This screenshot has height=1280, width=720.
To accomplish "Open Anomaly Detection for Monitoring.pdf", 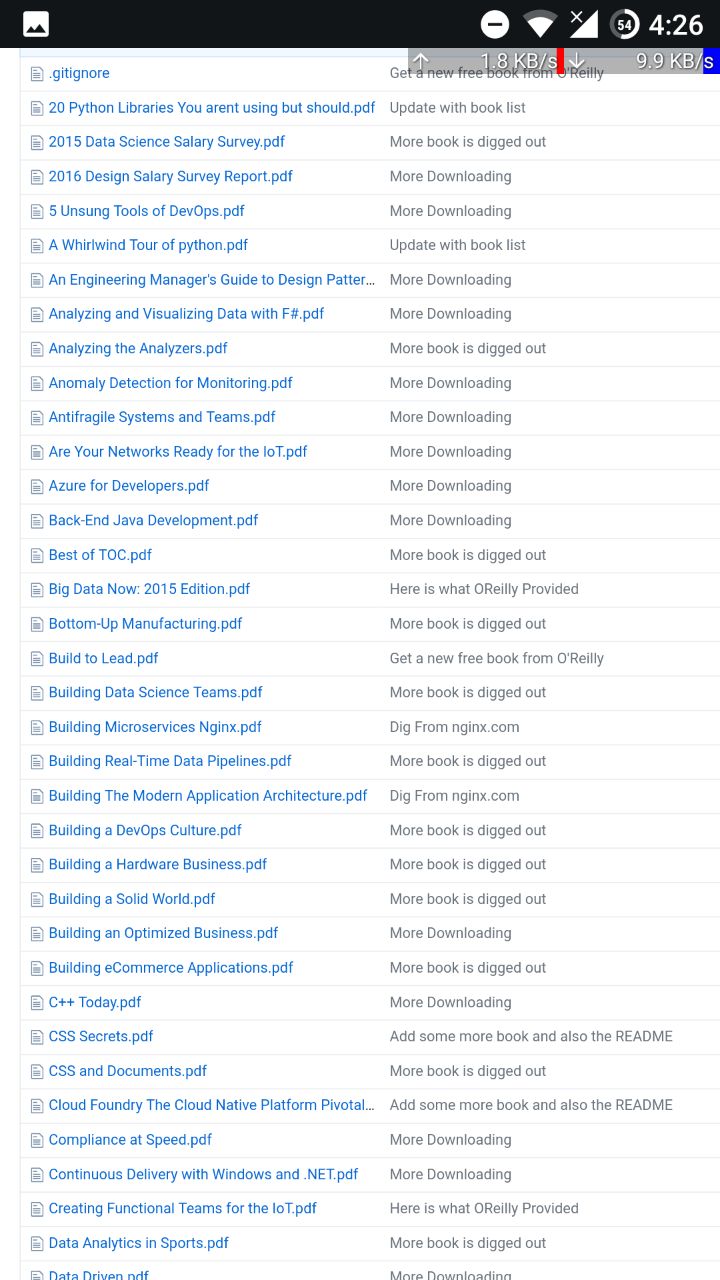I will 170,383.
